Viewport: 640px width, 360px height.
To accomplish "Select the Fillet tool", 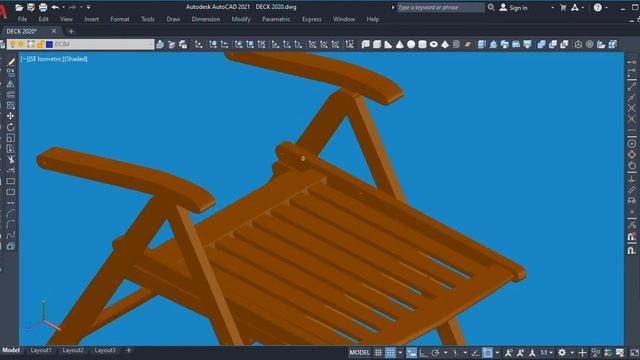I will 11,224.
